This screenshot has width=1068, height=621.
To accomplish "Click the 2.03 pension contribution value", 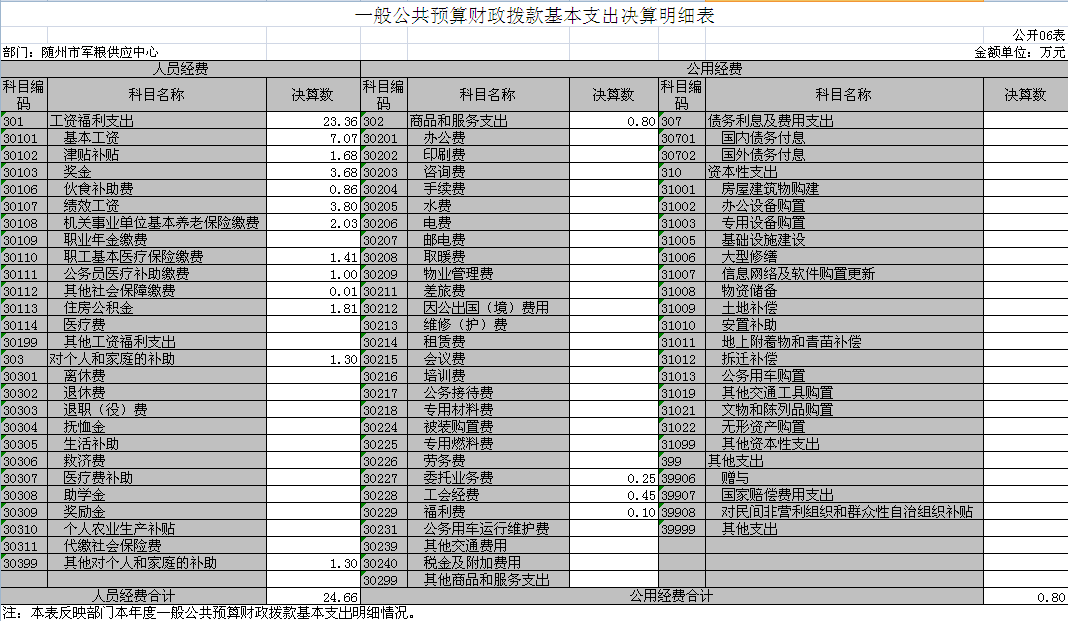I will pos(313,223).
